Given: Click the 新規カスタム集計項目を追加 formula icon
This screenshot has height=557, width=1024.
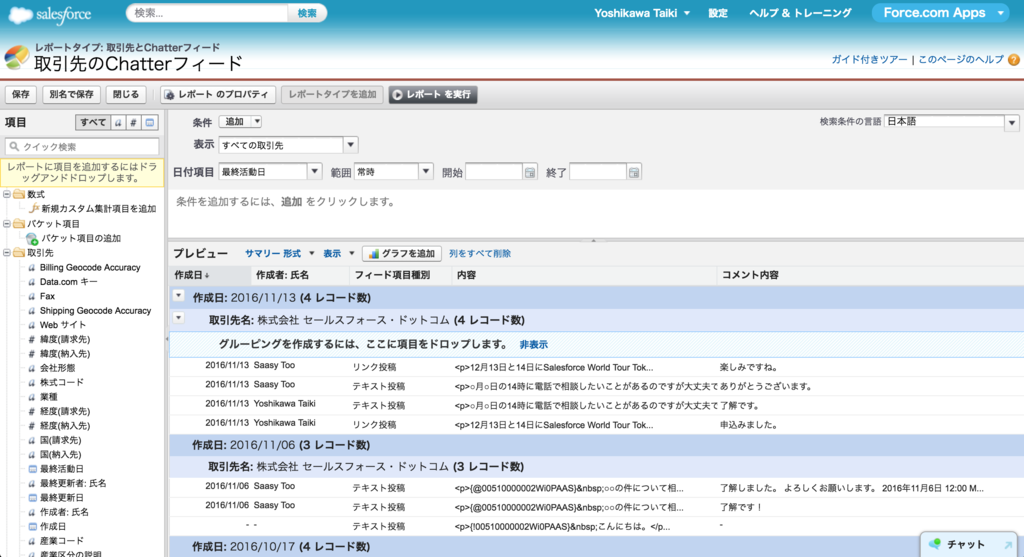Looking at the screenshot, I should click(x=34, y=208).
